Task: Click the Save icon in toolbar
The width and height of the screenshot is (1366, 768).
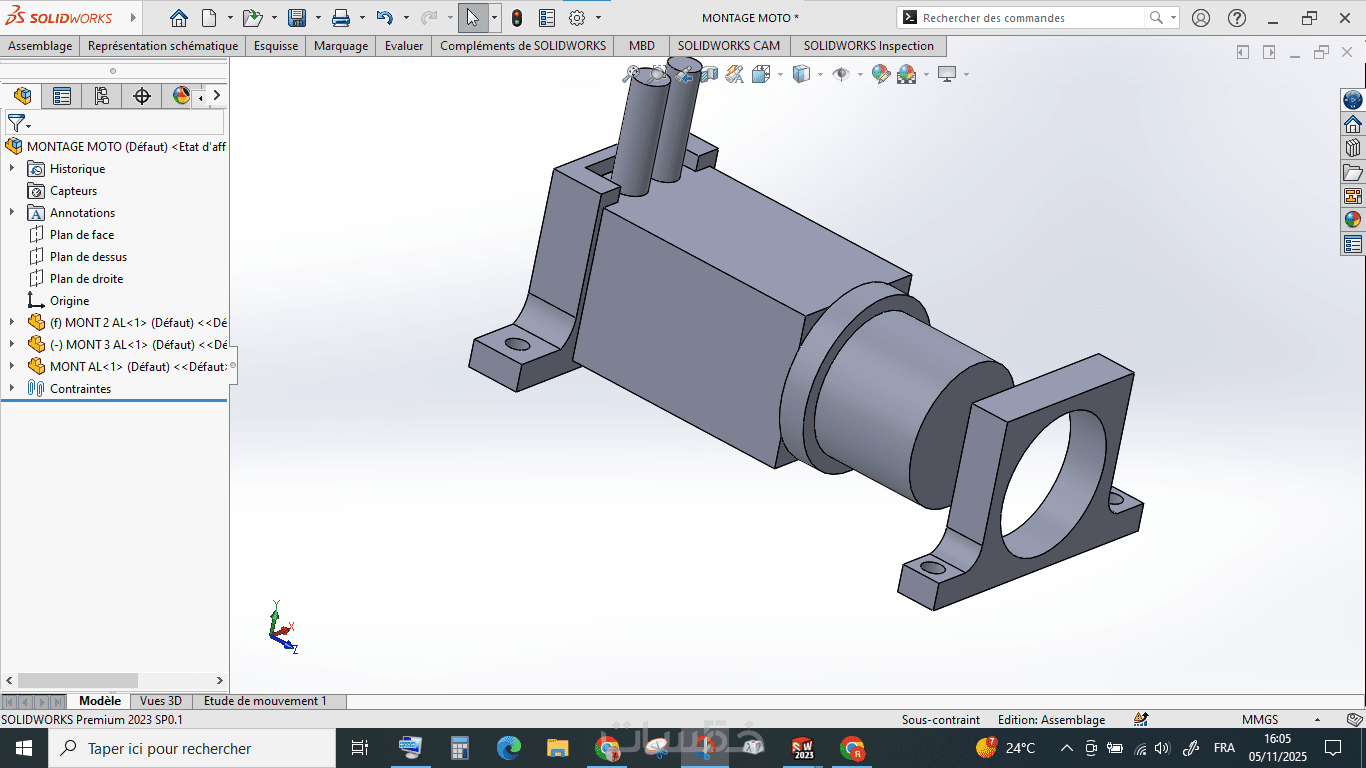Action: (297, 18)
